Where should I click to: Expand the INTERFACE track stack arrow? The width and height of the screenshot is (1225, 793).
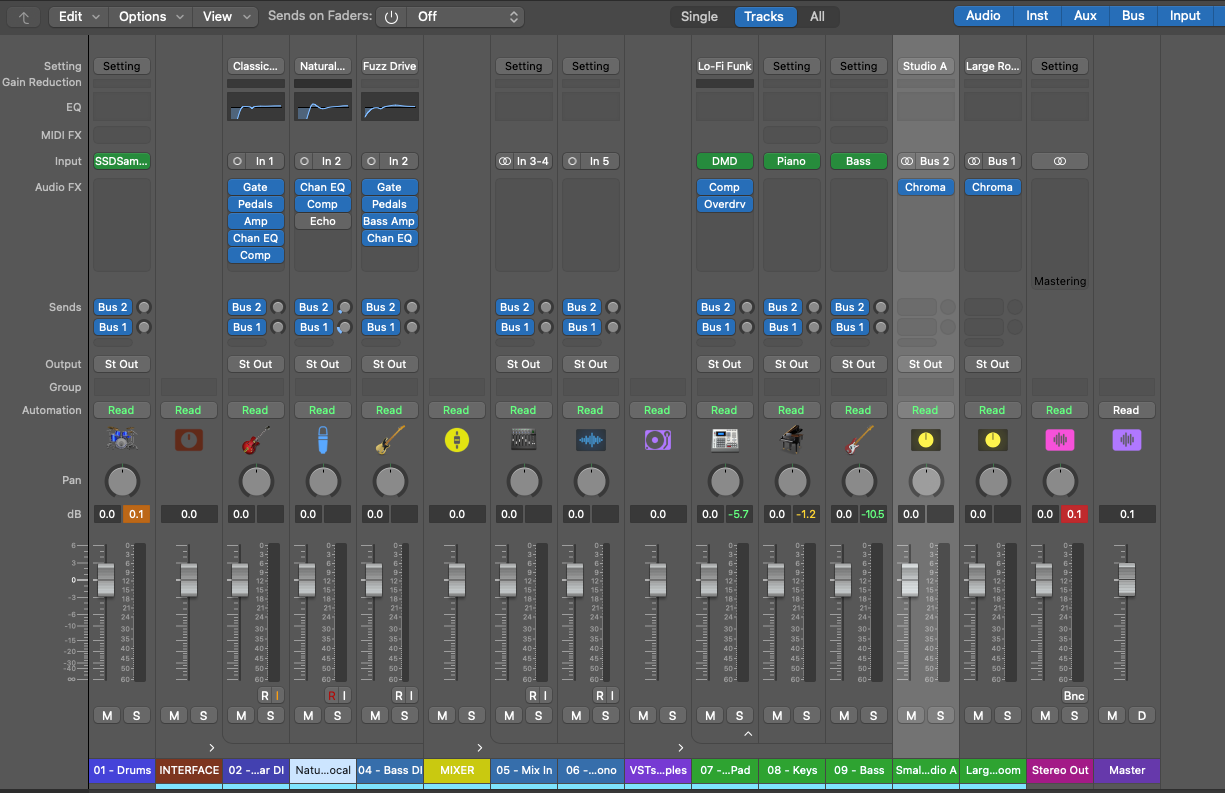pos(212,747)
